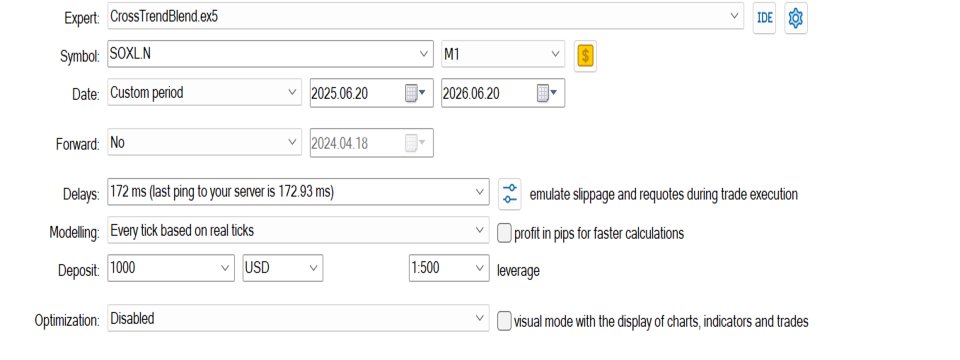960x360 pixels.
Task: Enable visual mode checkbox
Action: [504, 321]
